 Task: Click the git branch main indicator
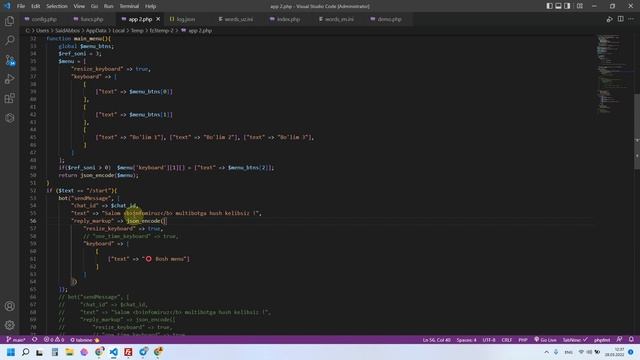(x=16, y=340)
